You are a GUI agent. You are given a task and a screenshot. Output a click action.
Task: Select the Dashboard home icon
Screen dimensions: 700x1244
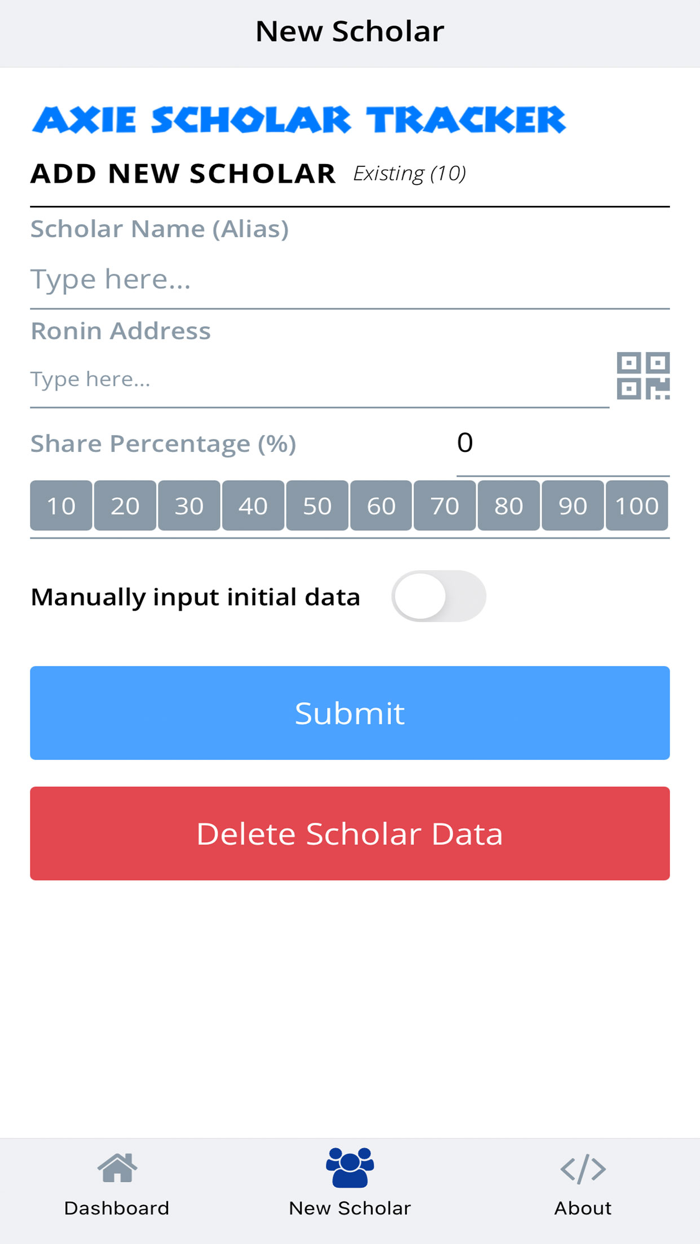tap(116, 1166)
